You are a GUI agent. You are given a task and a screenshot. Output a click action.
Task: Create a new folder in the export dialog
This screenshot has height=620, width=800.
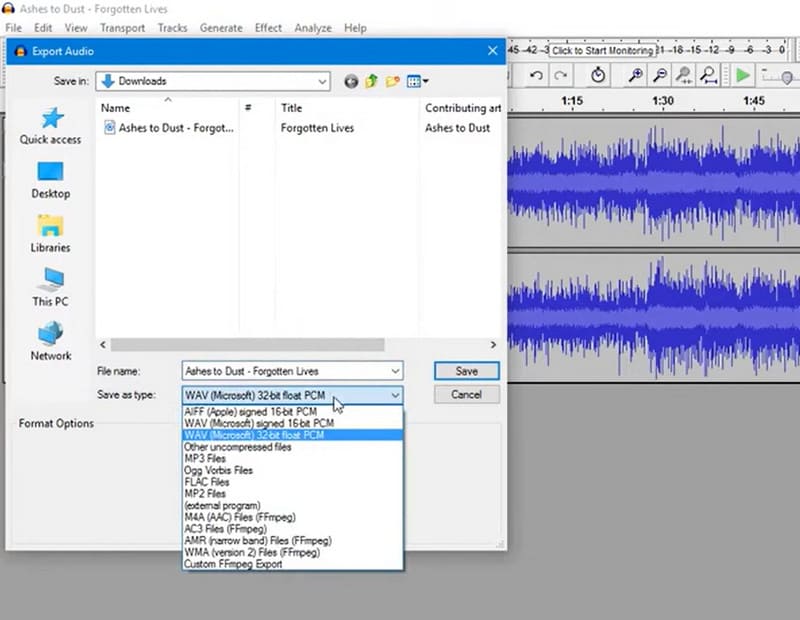(x=391, y=81)
